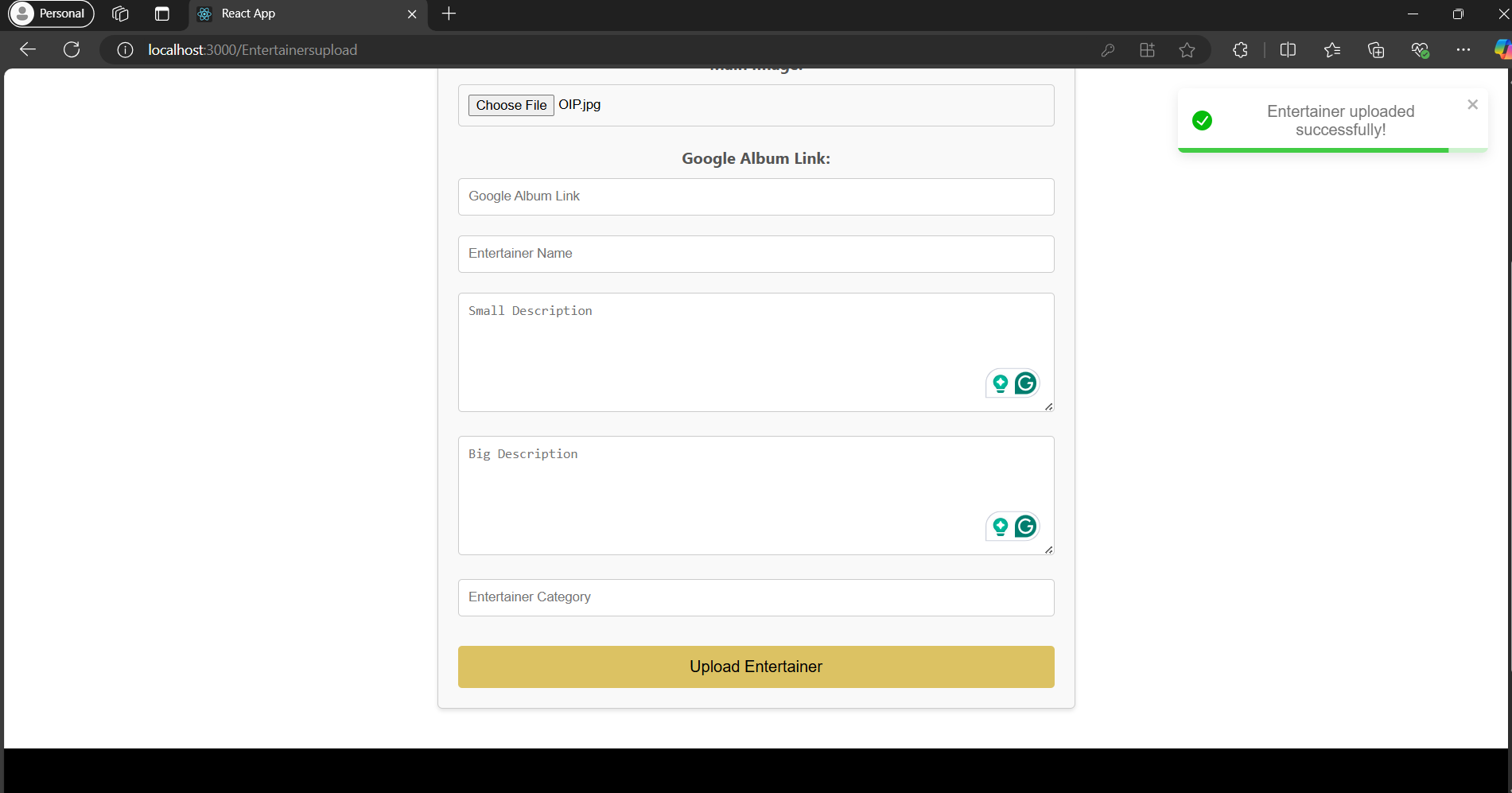
Task: Click Grammarly icon in Big Description box
Action: [1025, 527]
